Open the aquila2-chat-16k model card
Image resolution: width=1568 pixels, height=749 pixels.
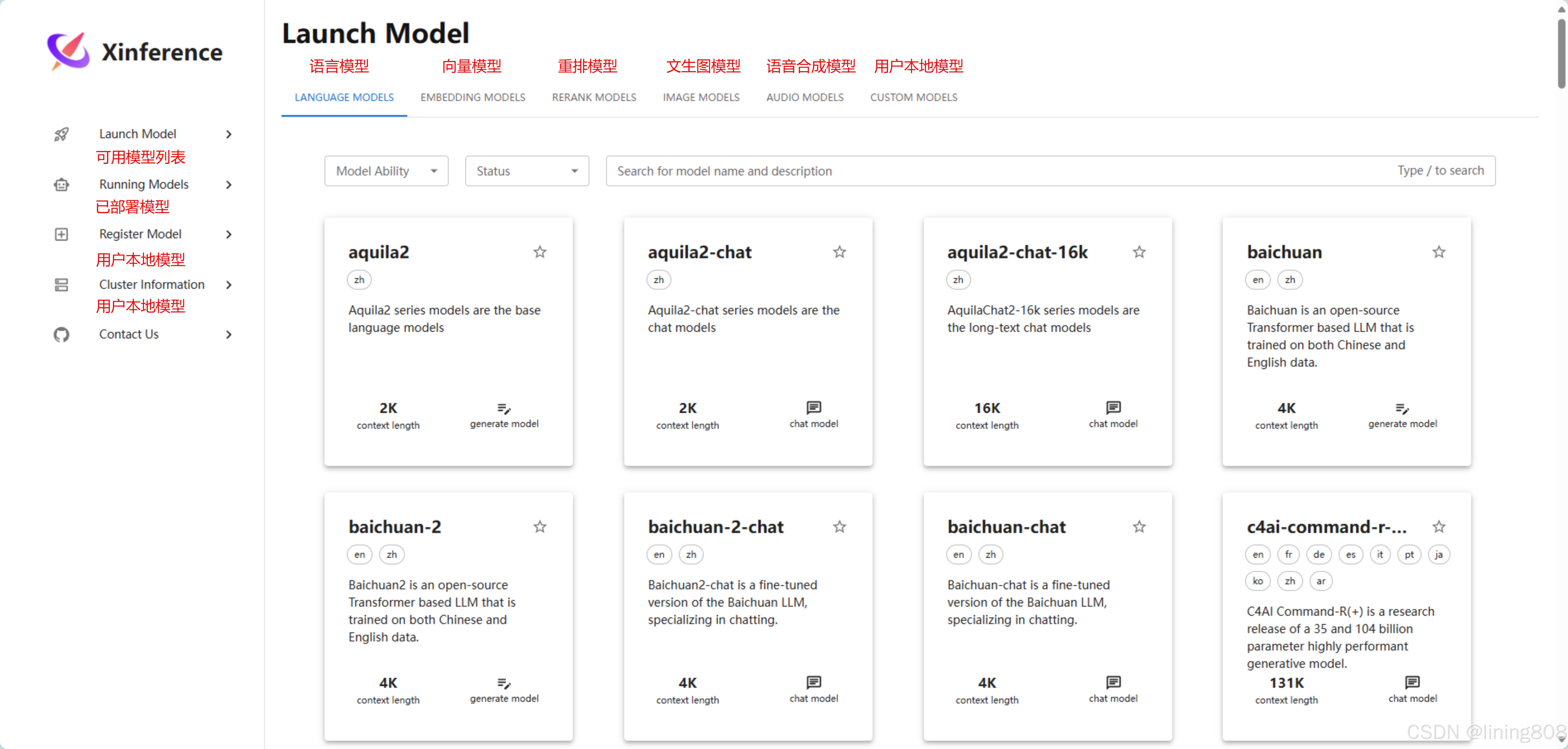click(1047, 341)
